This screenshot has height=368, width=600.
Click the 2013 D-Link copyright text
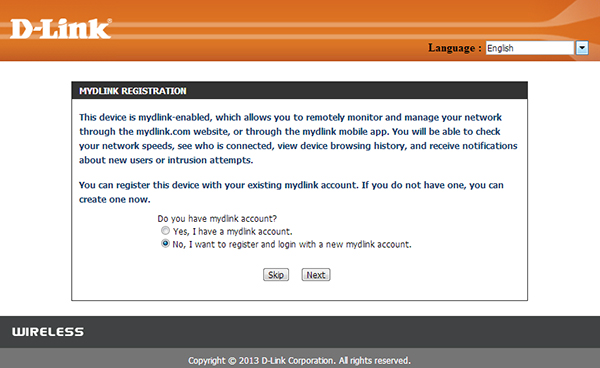[299, 361]
